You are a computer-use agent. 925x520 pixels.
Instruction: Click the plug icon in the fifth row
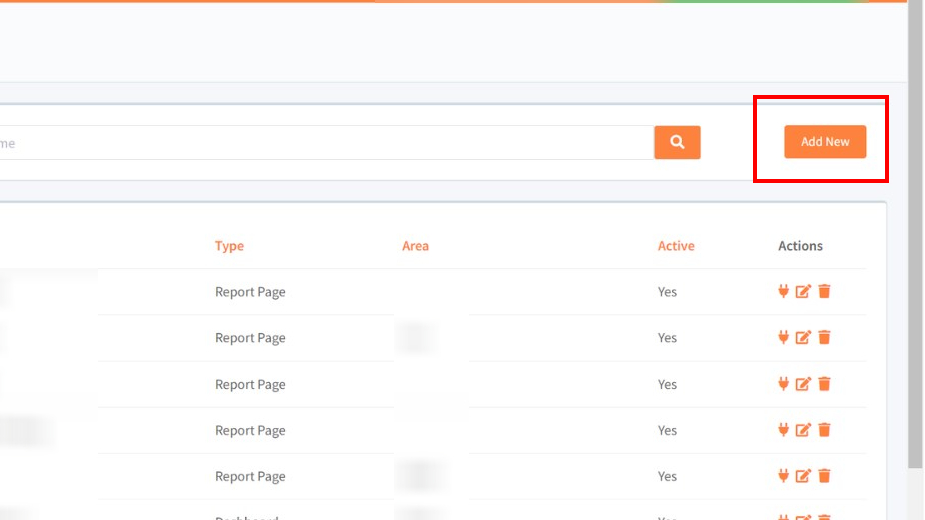tap(783, 476)
